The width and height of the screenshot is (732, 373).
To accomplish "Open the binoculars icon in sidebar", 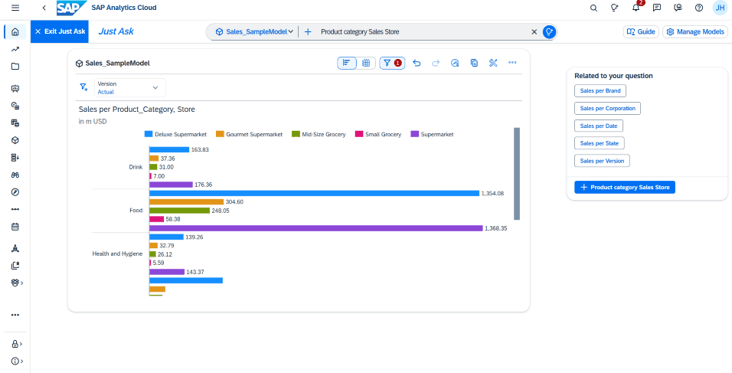I will tap(15, 175).
